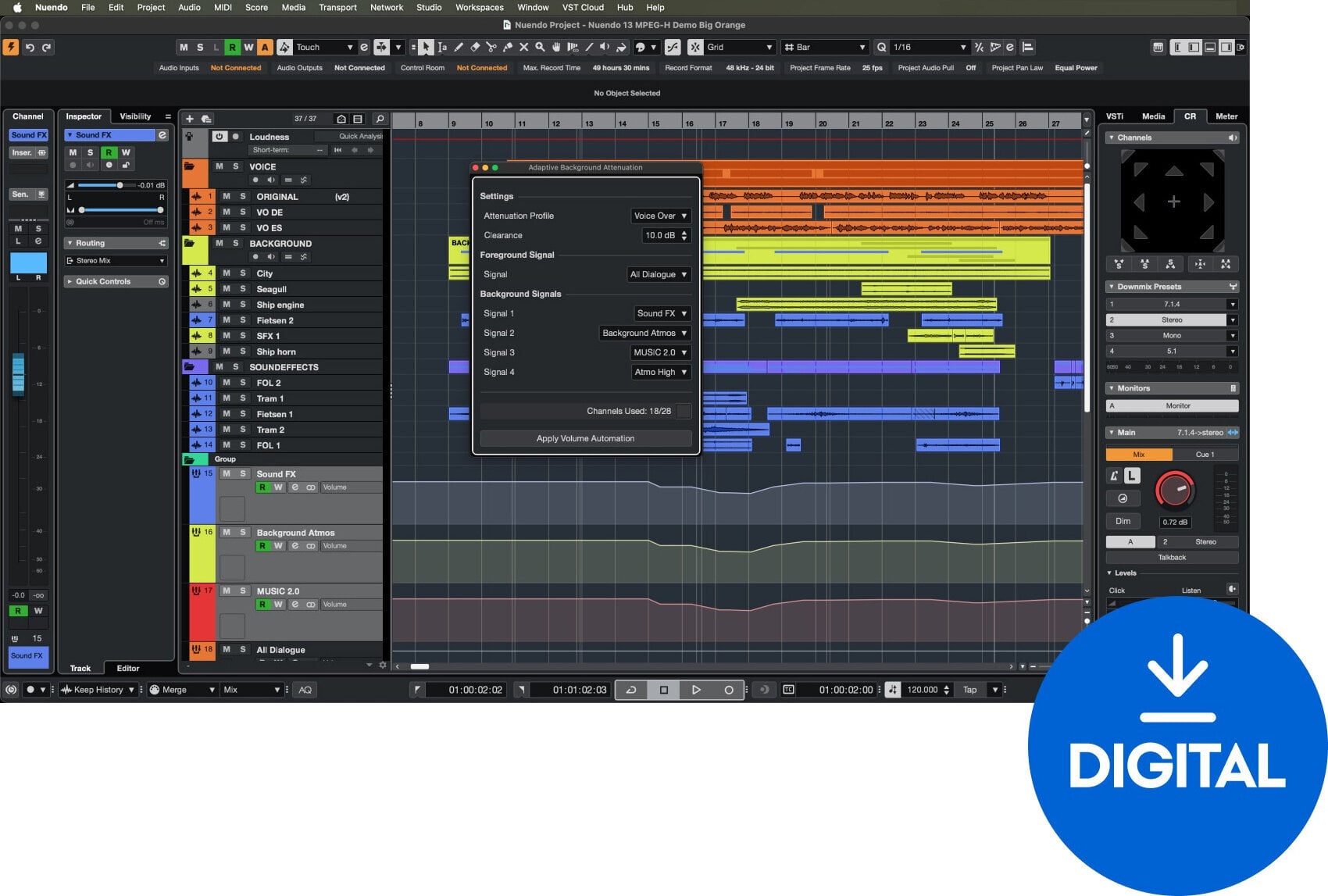Image resolution: width=1328 pixels, height=896 pixels.
Task: Open the Stereo Mix routing dropdown
Action: [x=115, y=260]
